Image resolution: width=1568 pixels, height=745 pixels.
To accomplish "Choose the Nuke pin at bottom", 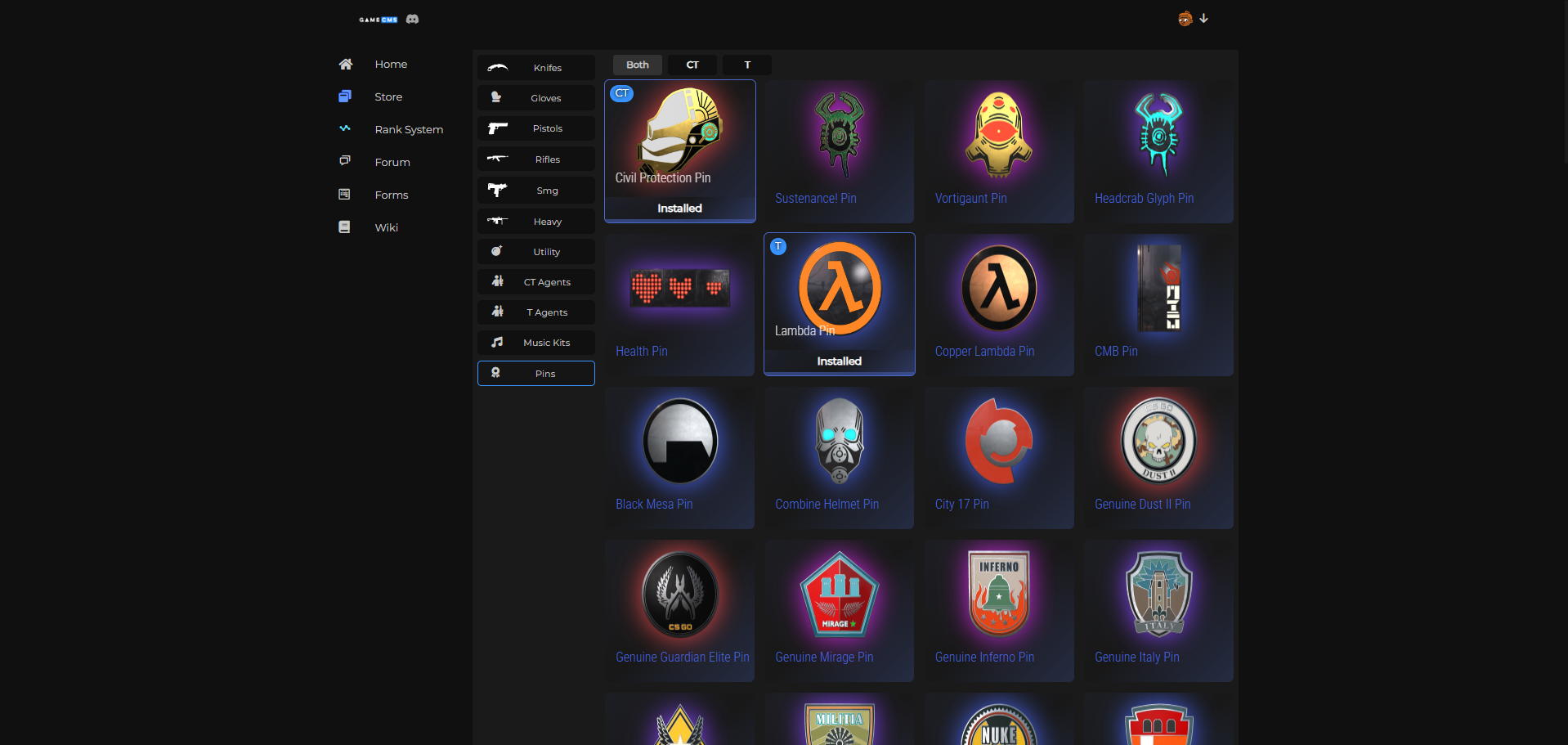I will (999, 719).
